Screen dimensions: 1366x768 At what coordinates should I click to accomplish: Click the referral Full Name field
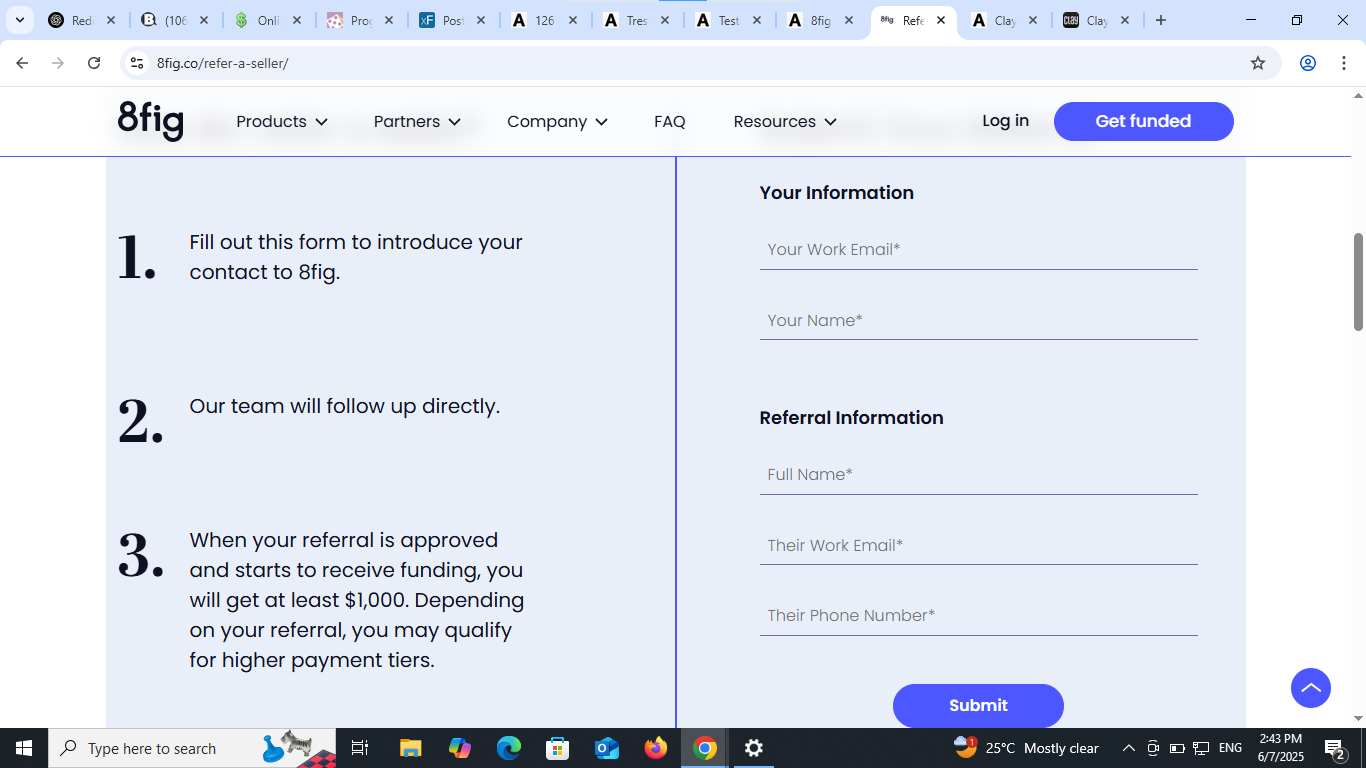point(978,475)
